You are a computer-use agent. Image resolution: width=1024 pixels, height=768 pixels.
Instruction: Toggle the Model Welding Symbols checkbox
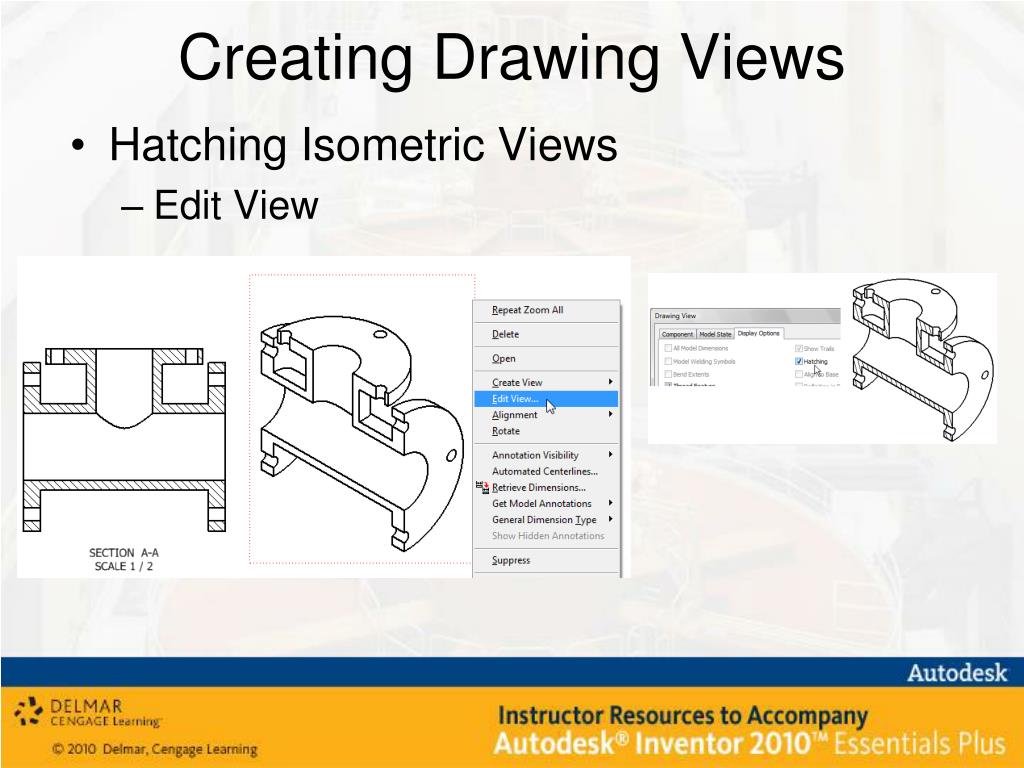pyautogui.click(x=668, y=361)
